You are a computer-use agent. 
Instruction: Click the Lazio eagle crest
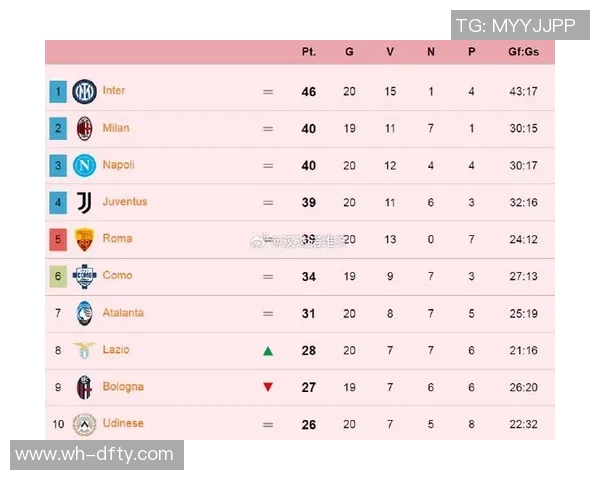(84, 350)
